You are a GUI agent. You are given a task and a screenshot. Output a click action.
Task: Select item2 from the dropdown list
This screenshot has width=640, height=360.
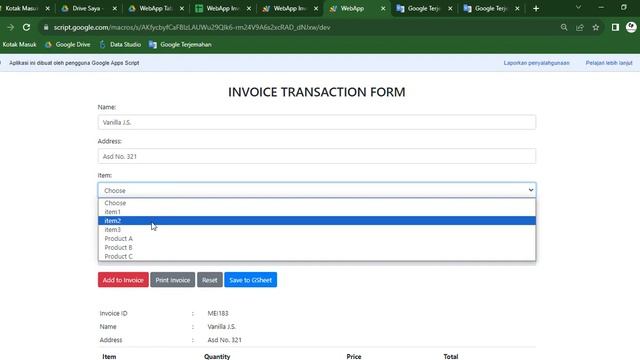coord(317,221)
